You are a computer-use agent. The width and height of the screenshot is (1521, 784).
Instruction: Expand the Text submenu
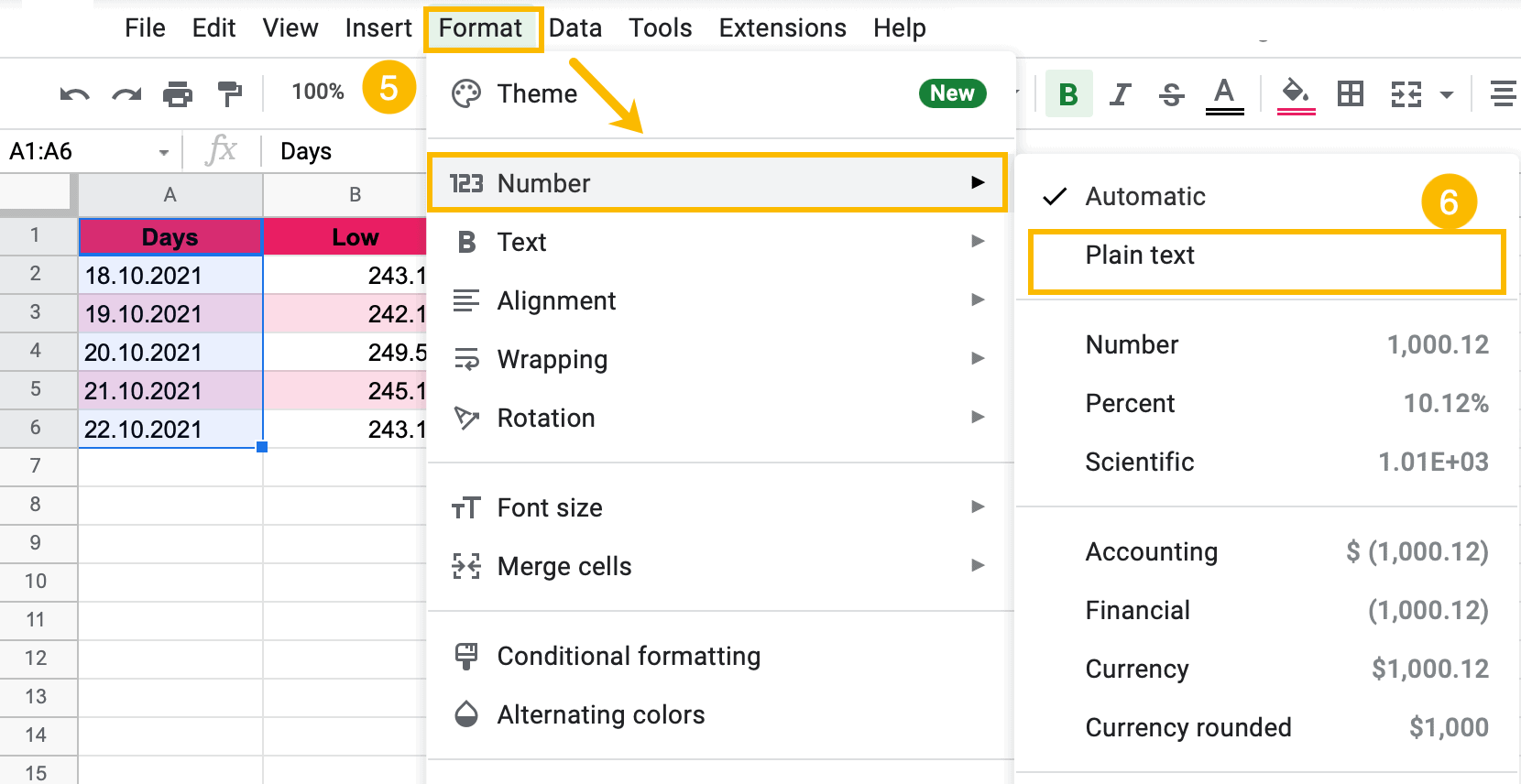(x=720, y=242)
